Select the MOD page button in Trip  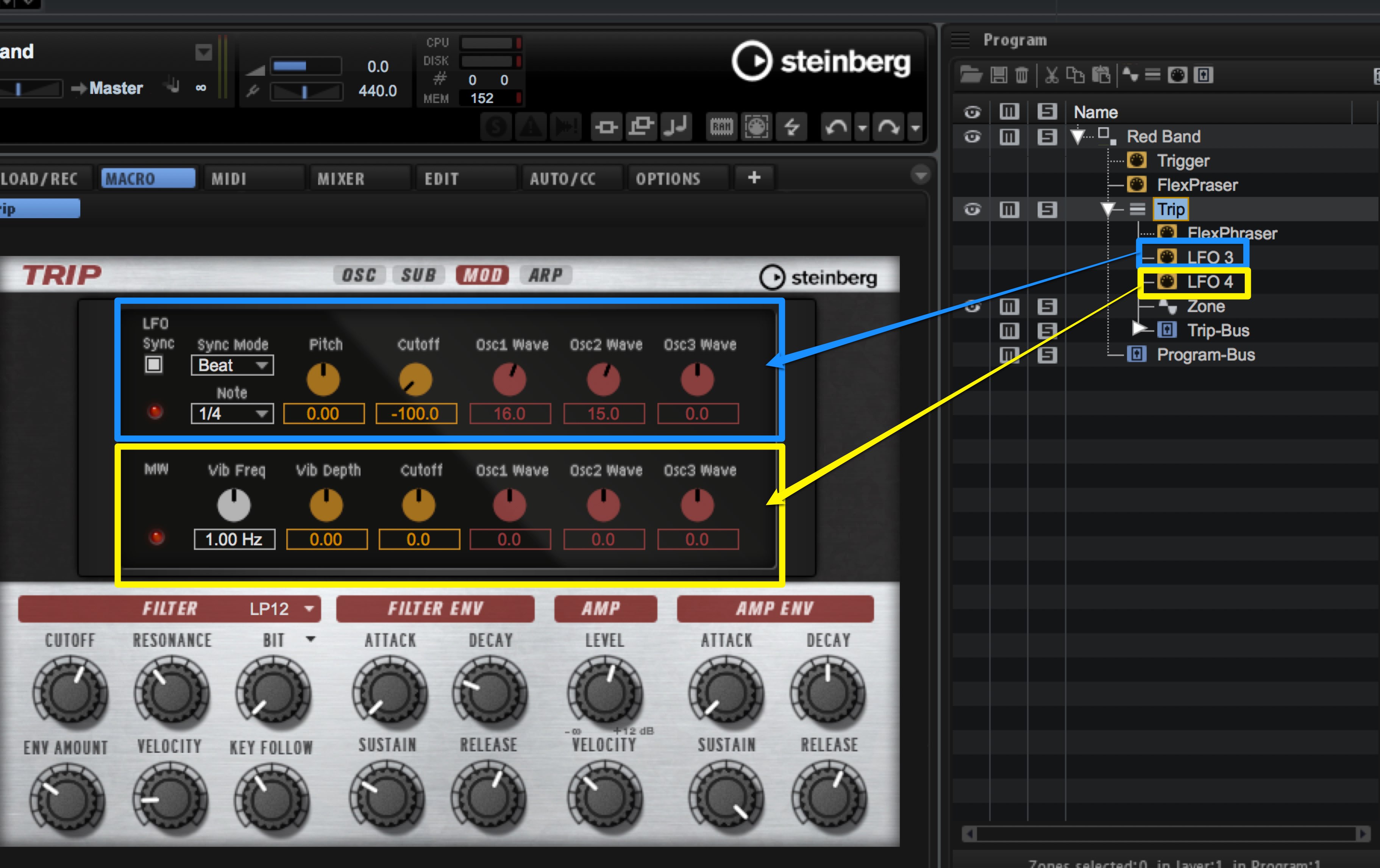[482, 275]
